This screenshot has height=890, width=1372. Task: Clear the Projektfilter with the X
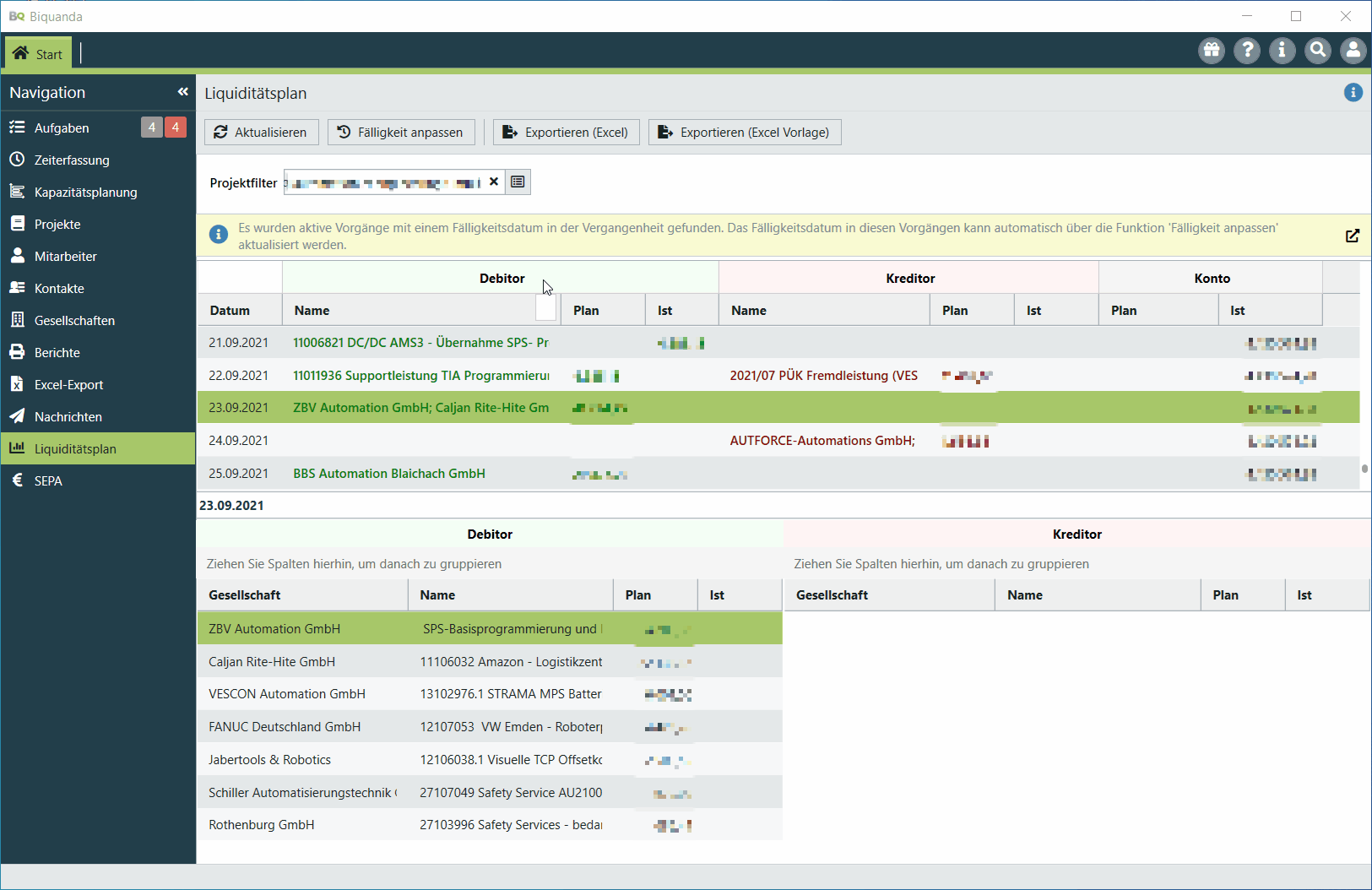click(x=494, y=182)
